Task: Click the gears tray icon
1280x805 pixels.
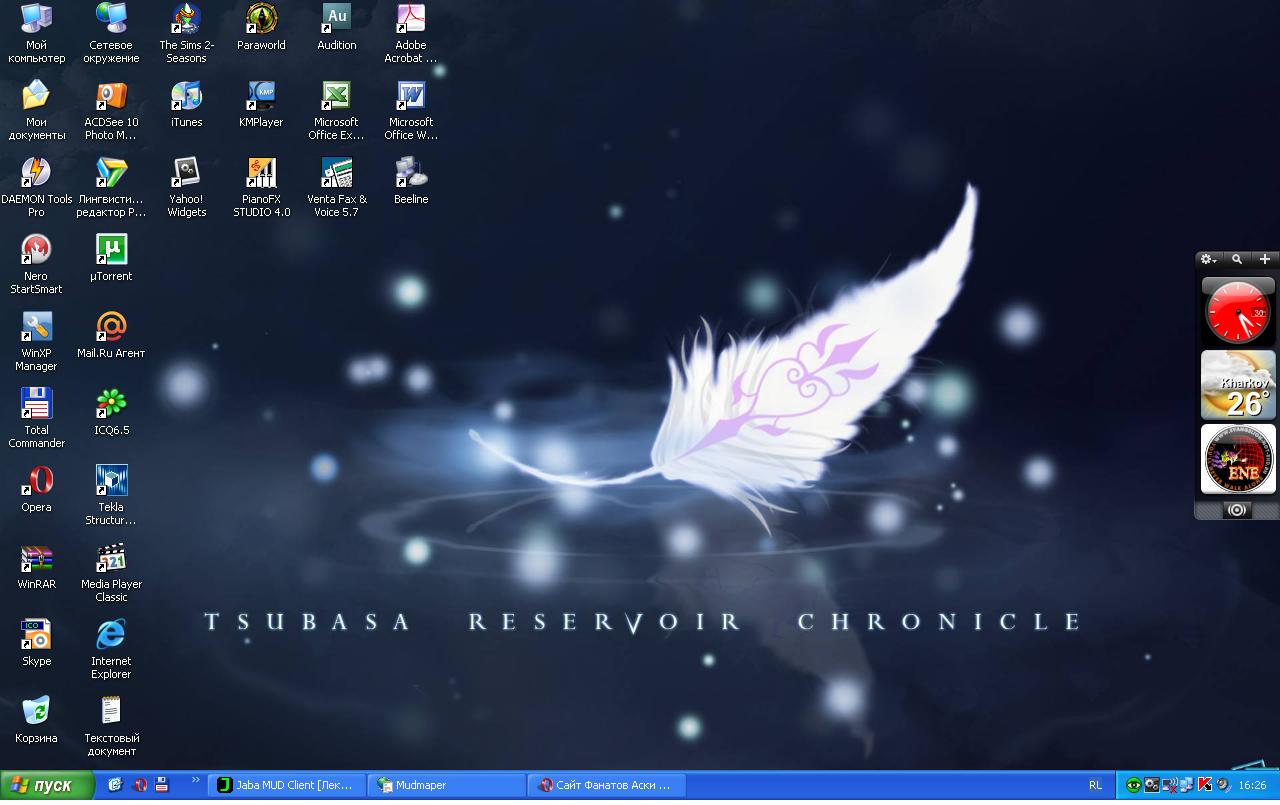Action: click(x=1151, y=785)
